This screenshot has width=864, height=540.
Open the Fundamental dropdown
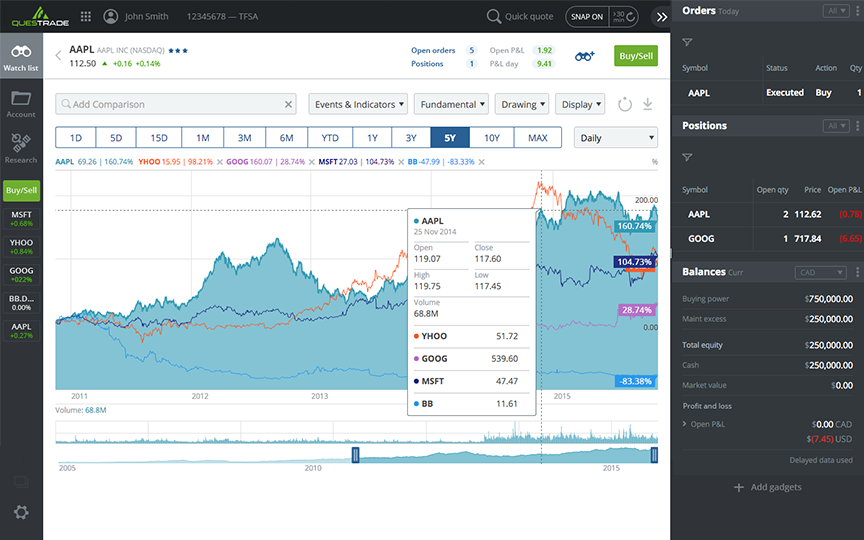tap(451, 104)
